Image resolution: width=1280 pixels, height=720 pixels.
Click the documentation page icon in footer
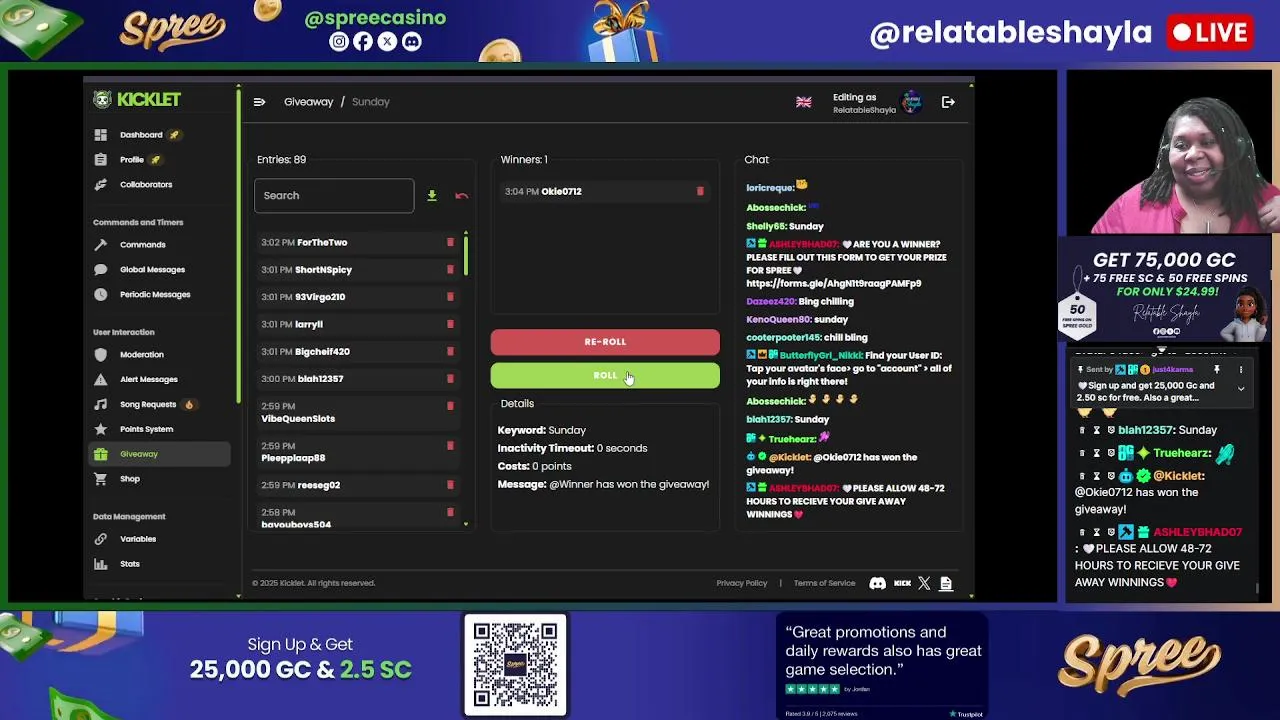click(x=946, y=583)
